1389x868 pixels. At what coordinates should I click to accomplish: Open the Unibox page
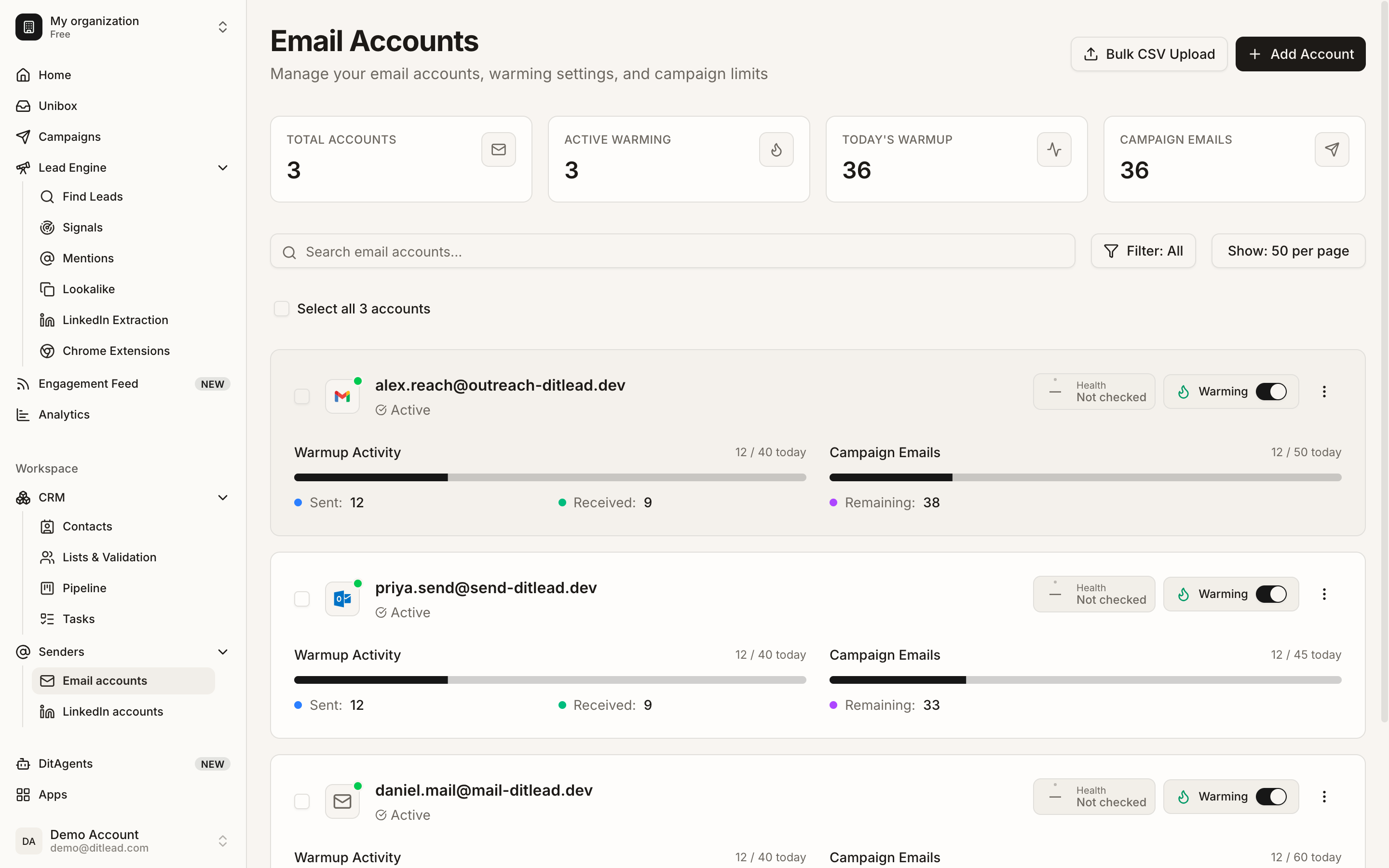click(123, 106)
